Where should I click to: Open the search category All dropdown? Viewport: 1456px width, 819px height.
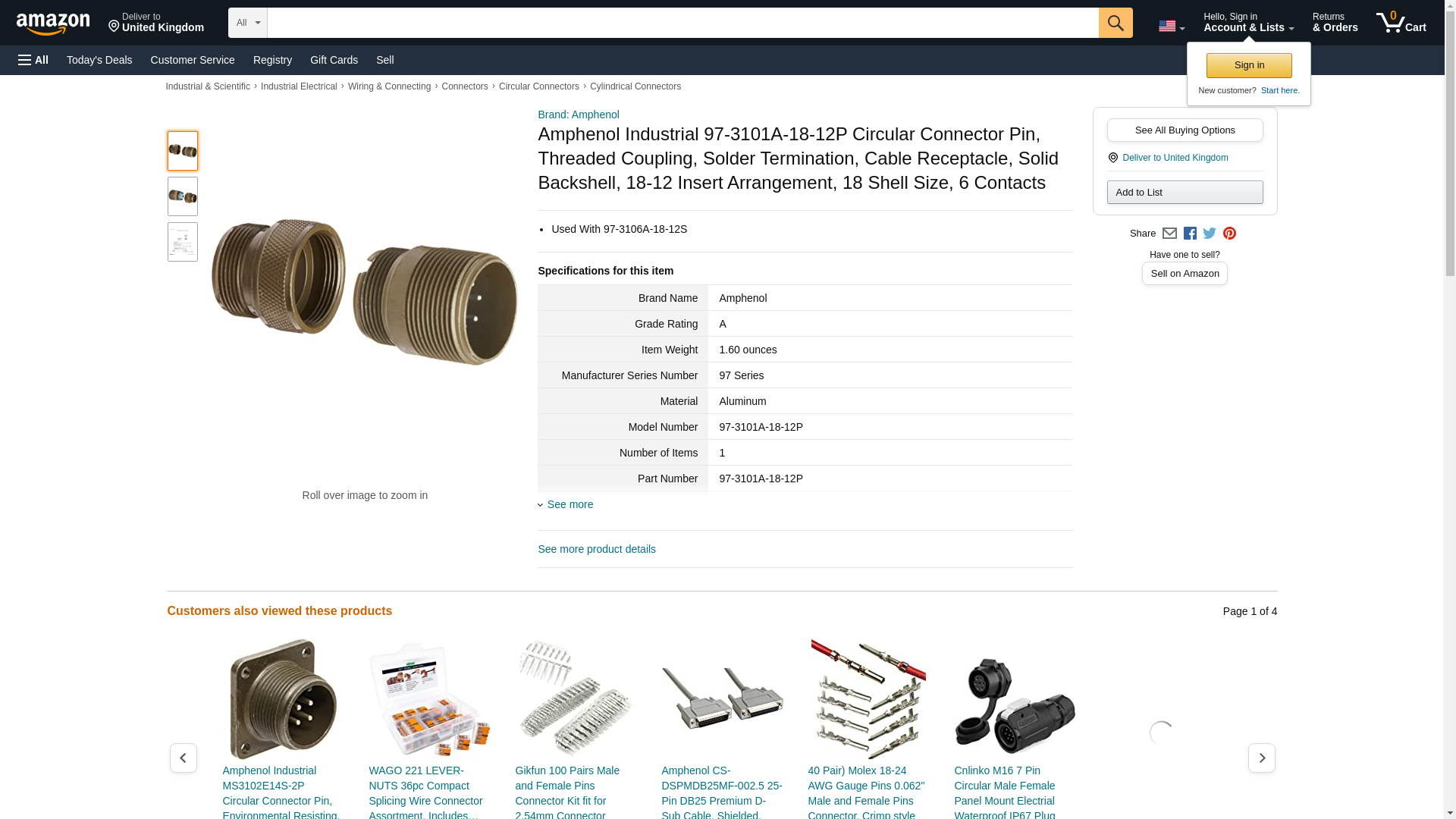point(247,23)
